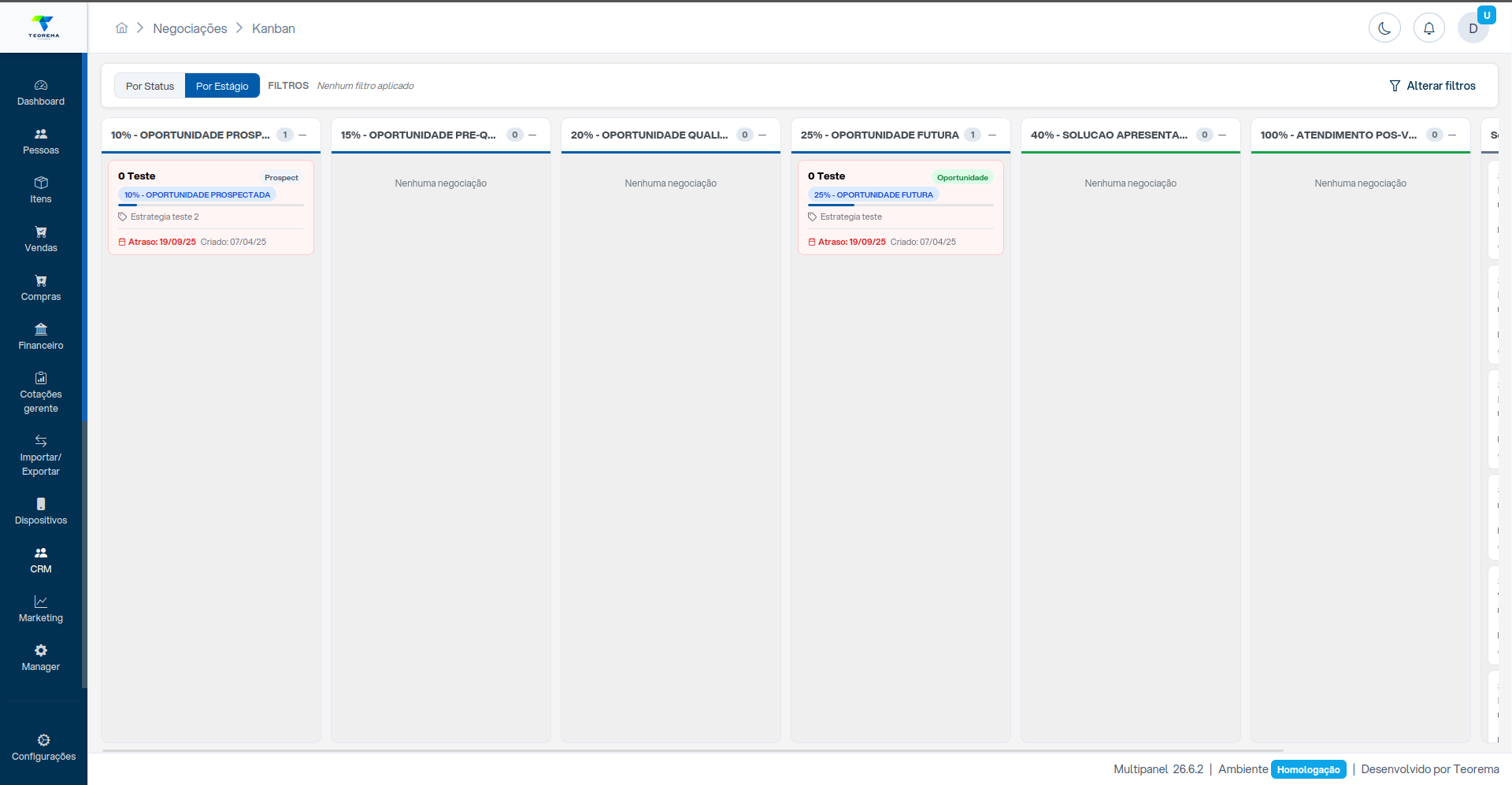Open the user avatar D menu
The height and width of the screenshot is (785, 1512).
[1473, 28]
